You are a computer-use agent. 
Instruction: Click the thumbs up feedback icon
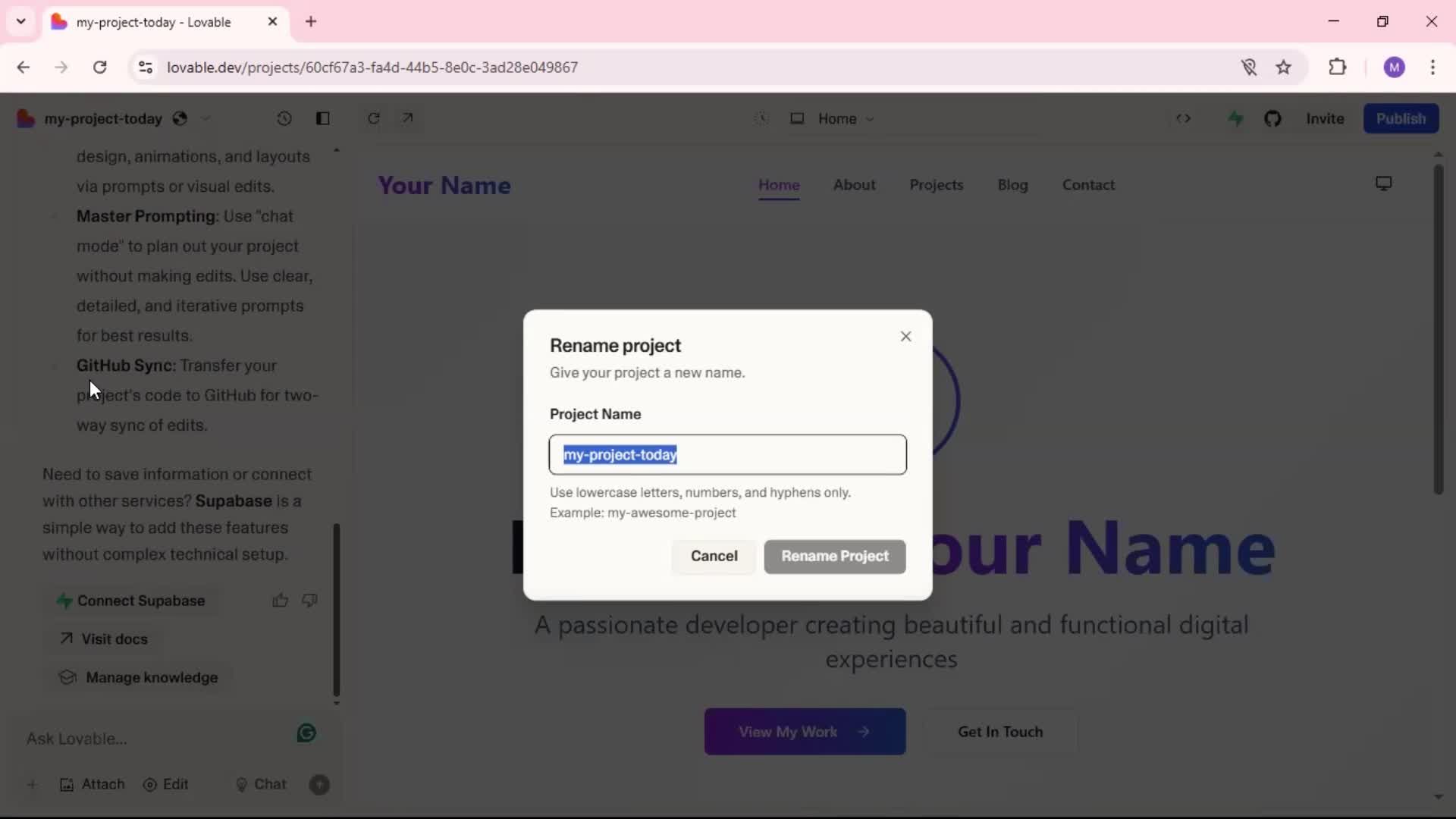280,601
